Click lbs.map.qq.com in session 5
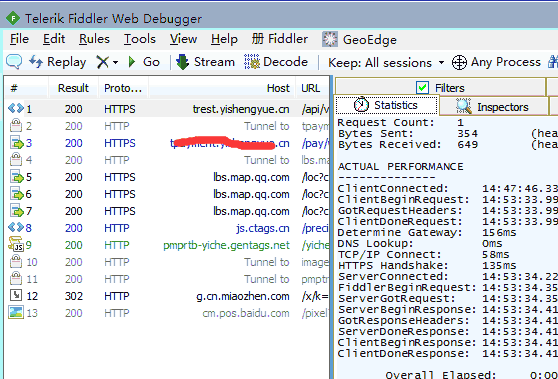The height and width of the screenshot is (379, 558). click(251, 177)
